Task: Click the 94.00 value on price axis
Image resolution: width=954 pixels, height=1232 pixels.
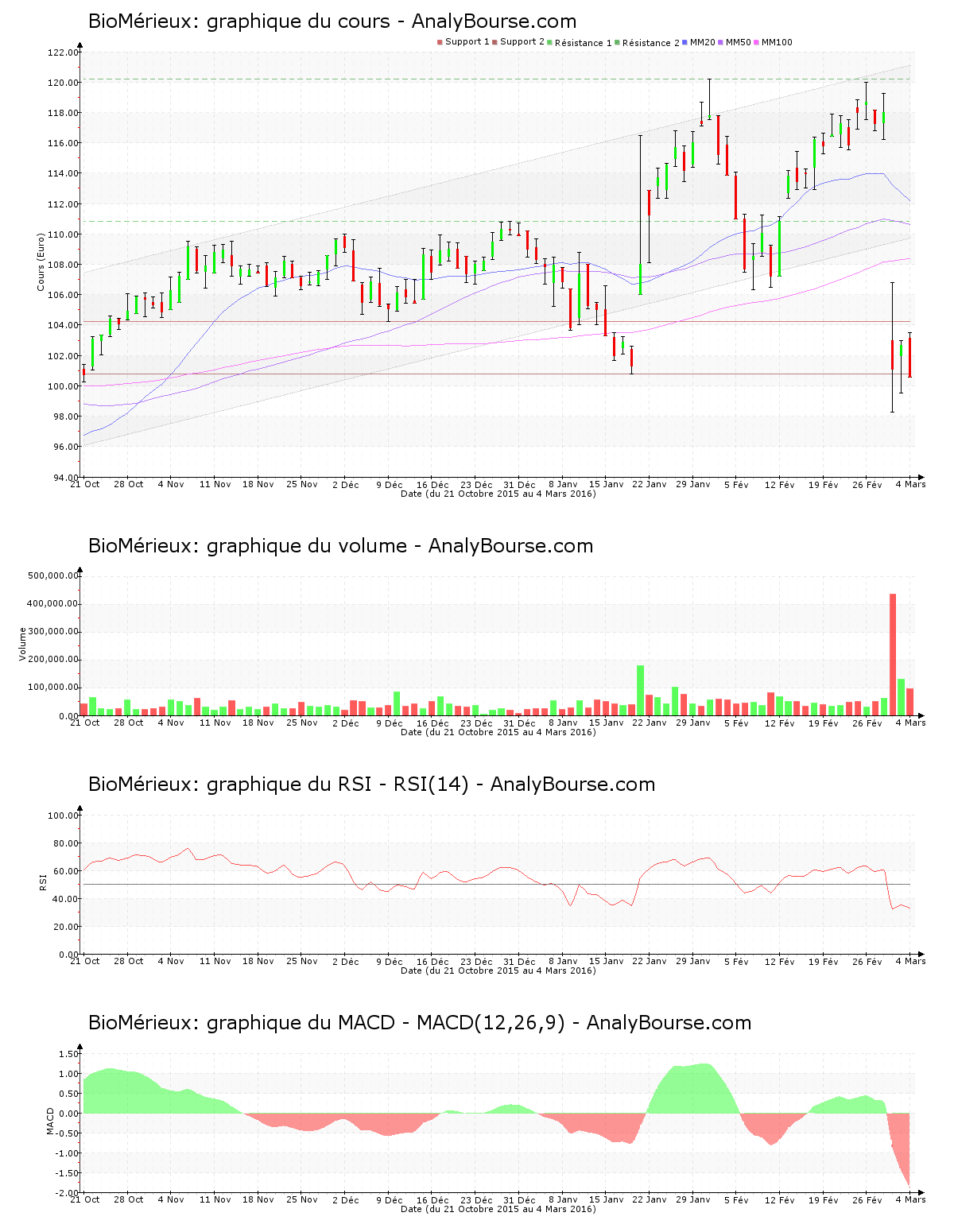Action: click(66, 478)
